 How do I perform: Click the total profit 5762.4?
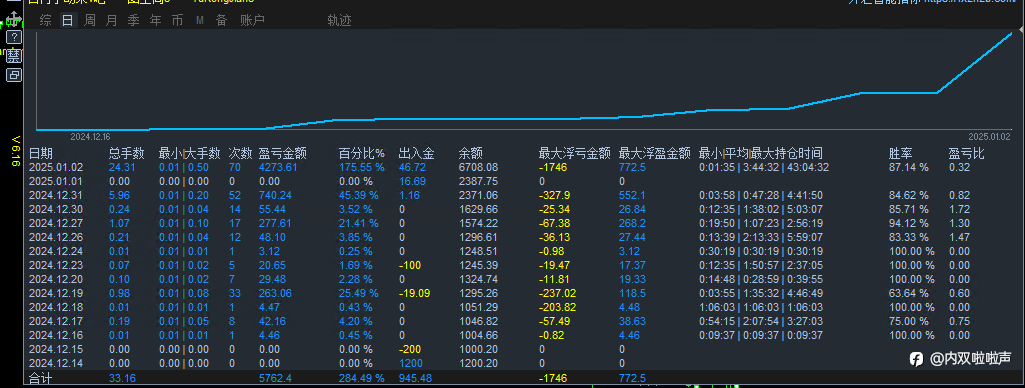coord(275,378)
